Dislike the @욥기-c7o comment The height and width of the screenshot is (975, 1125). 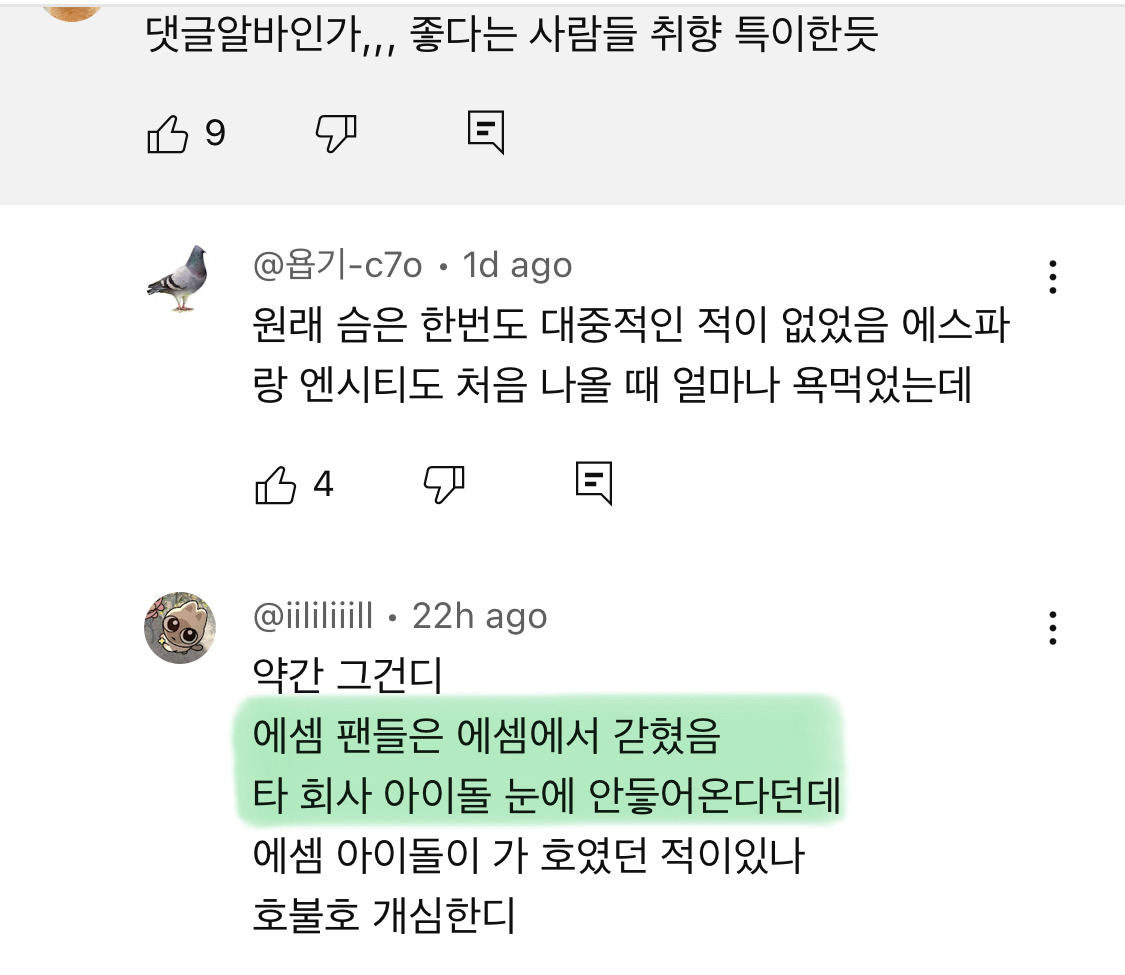click(445, 485)
